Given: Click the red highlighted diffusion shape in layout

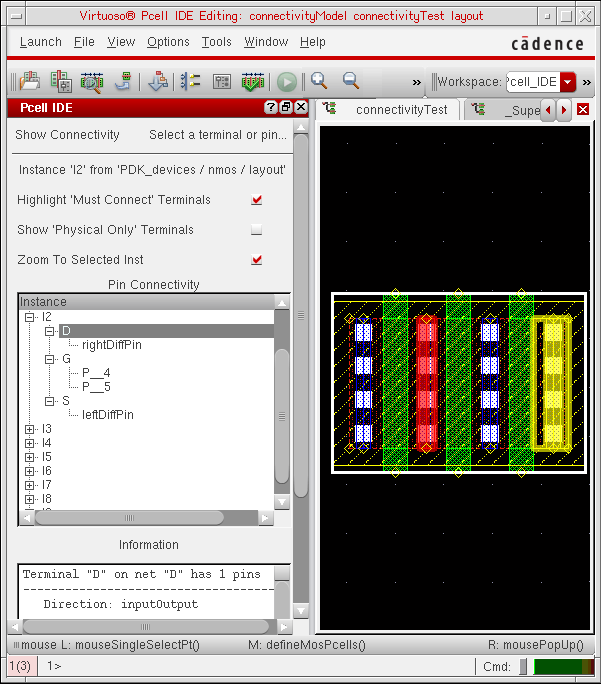Looking at the screenshot, I should [x=427, y=383].
